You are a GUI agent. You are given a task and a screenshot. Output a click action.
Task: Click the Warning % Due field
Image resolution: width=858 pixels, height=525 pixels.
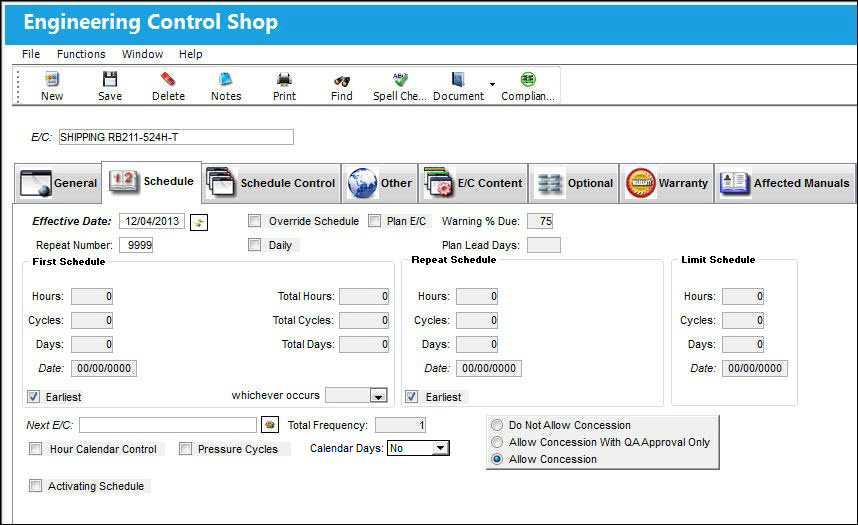540,221
